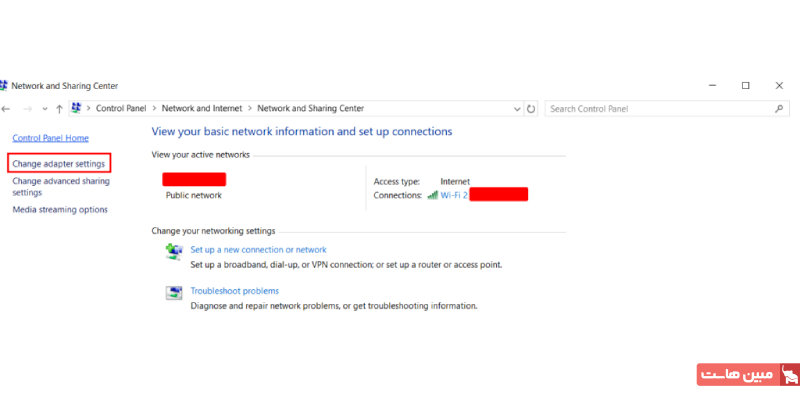The height and width of the screenshot is (400, 800).
Task: Open Change adapter settings
Action: point(58,163)
